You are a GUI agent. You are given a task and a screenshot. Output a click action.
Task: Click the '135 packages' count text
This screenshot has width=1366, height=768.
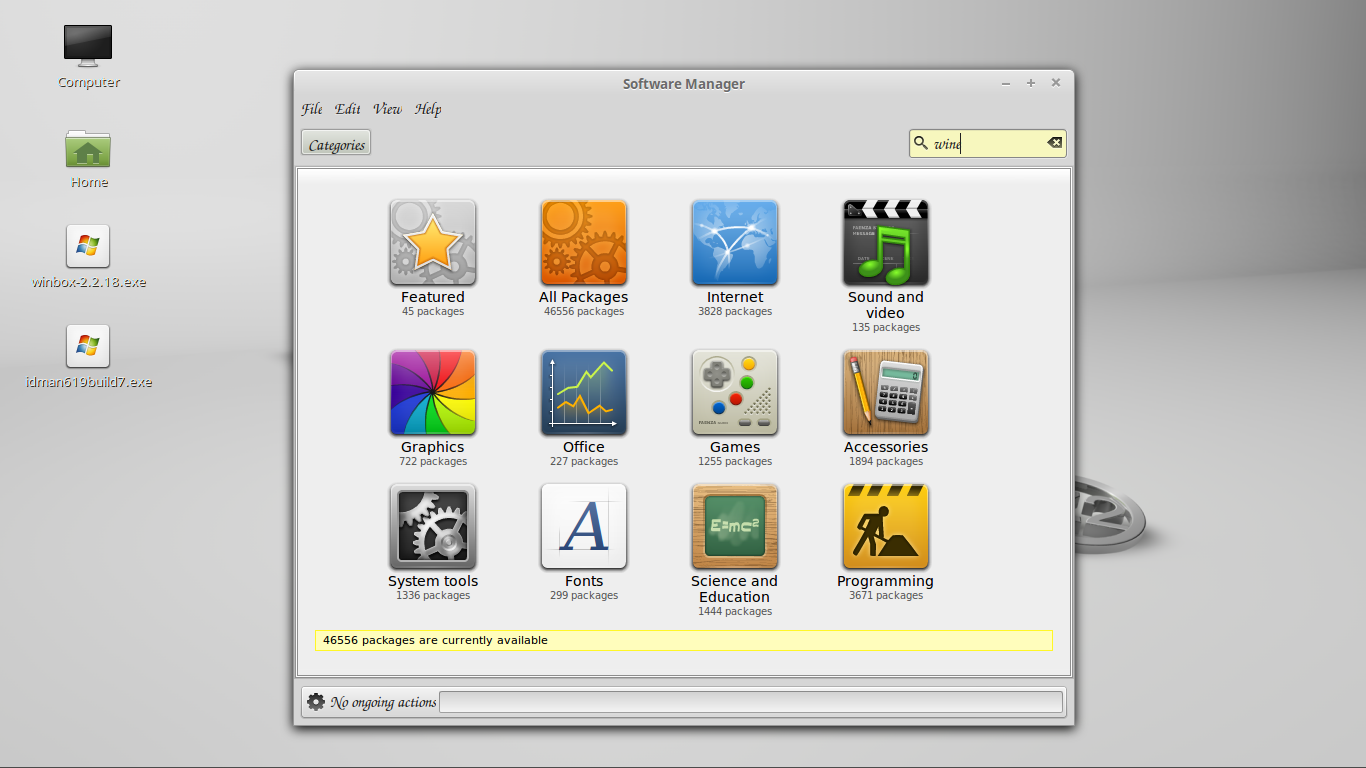pyautogui.click(x=886, y=328)
